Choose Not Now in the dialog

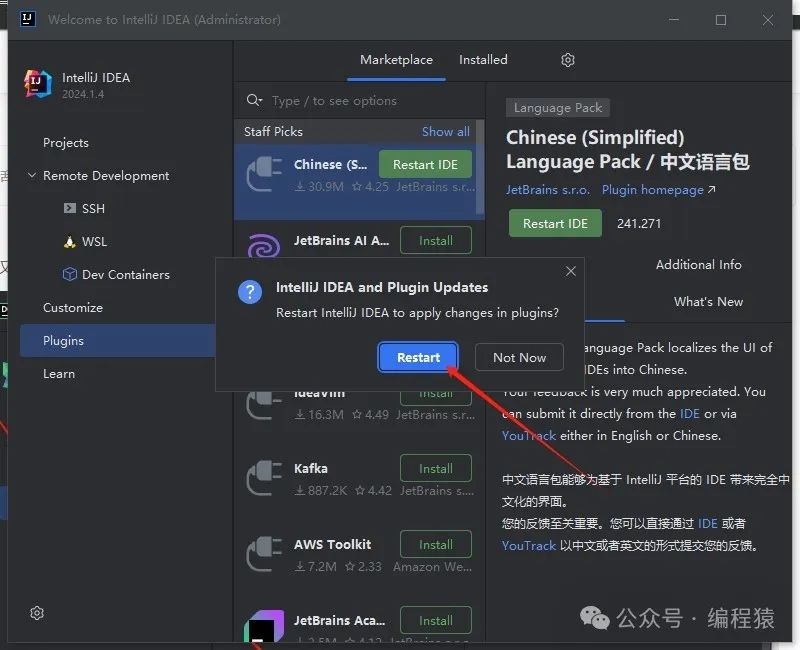click(519, 357)
